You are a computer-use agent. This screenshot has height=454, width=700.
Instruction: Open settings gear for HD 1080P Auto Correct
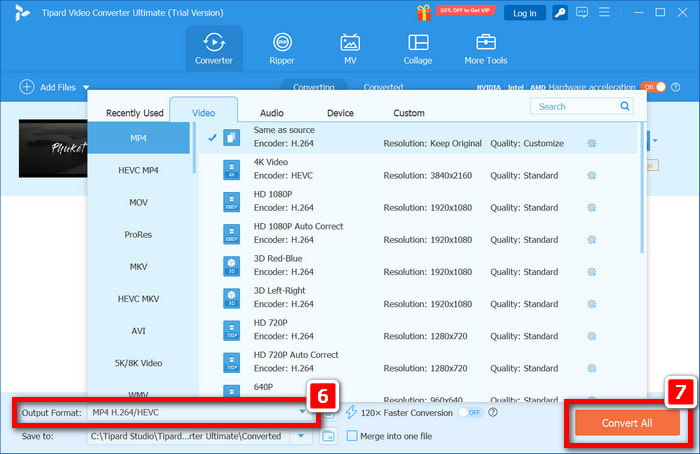point(592,240)
